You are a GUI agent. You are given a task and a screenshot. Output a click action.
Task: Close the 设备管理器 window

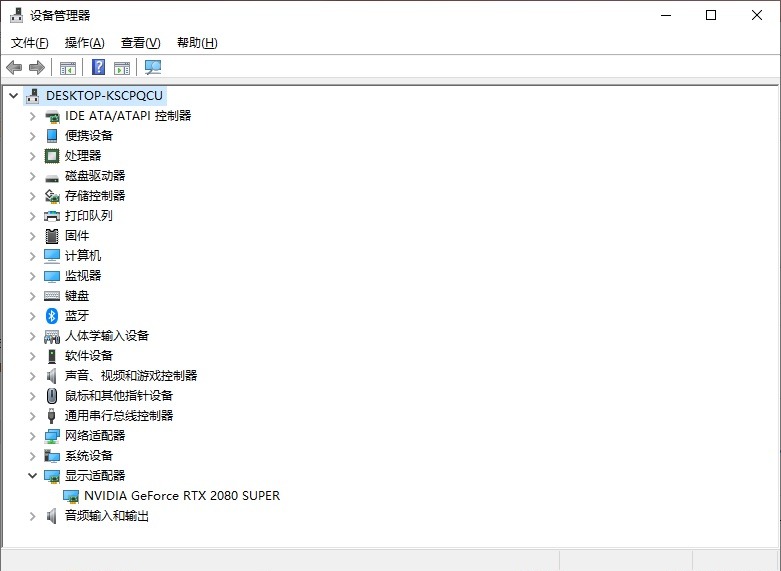tap(757, 15)
